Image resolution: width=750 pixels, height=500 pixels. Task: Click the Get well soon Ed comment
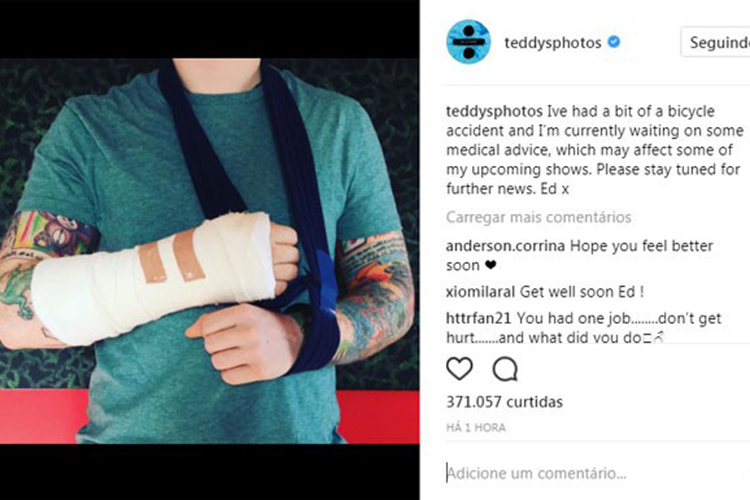(582, 291)
